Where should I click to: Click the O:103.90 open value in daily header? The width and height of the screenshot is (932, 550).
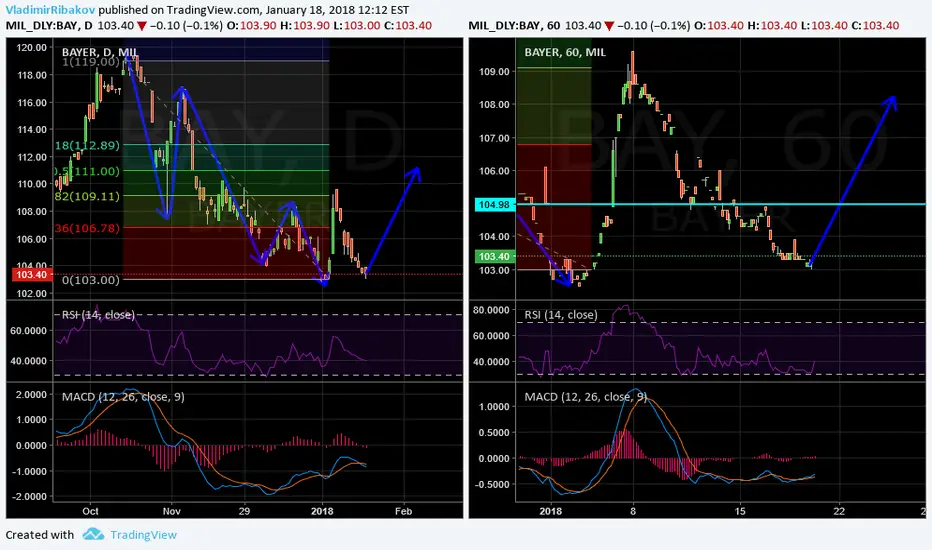pyautogui.click(x=250, y=26)
